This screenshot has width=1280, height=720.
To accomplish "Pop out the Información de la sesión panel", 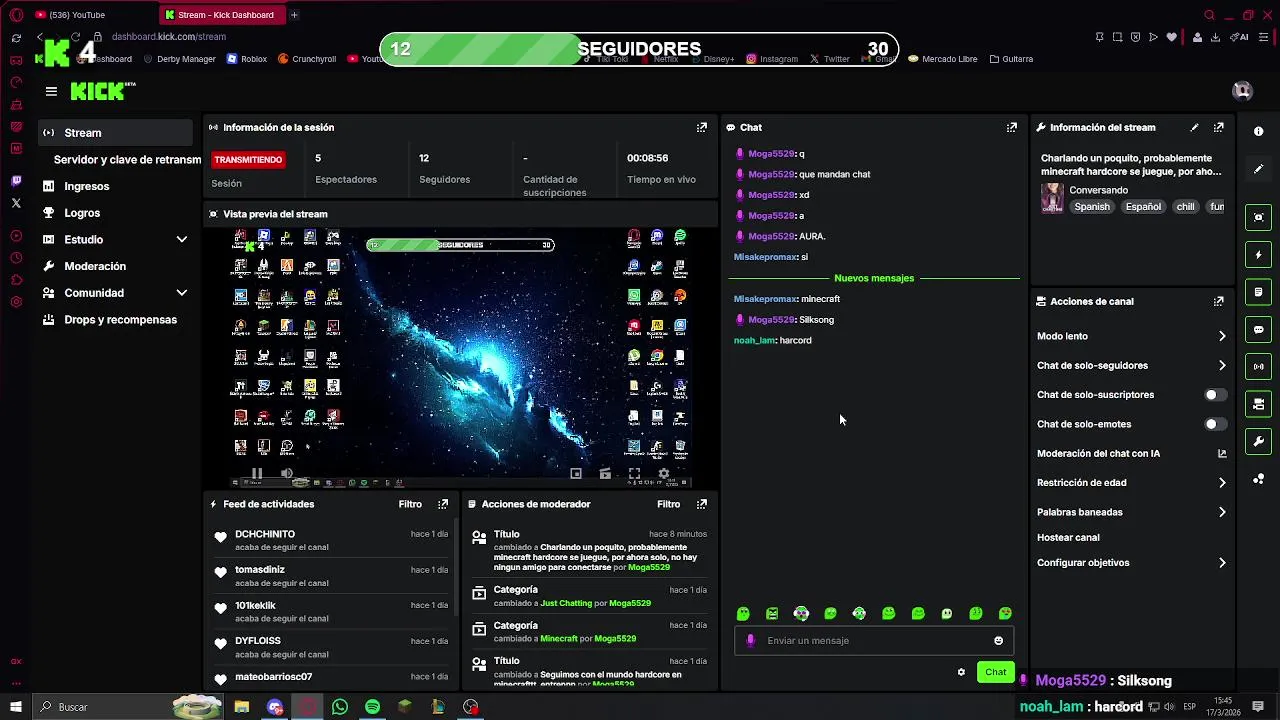I will coord(702,128).
